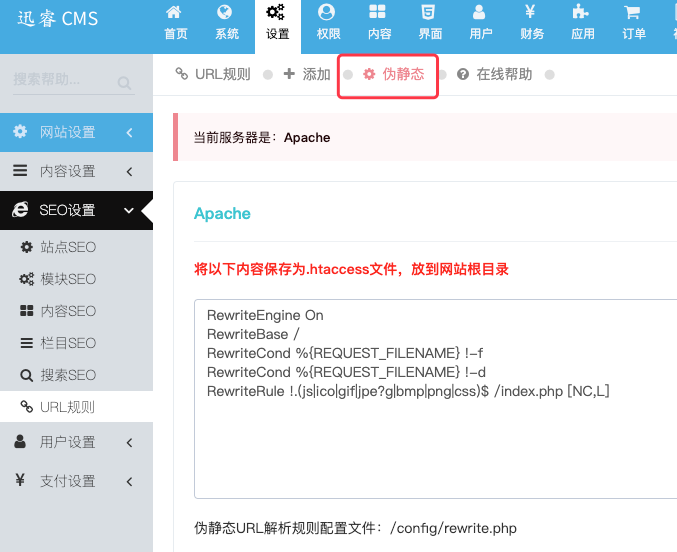Click the magnifier icon of 搜索SEO
Viewport: 677px width, 552px height.
coord(26,375)
